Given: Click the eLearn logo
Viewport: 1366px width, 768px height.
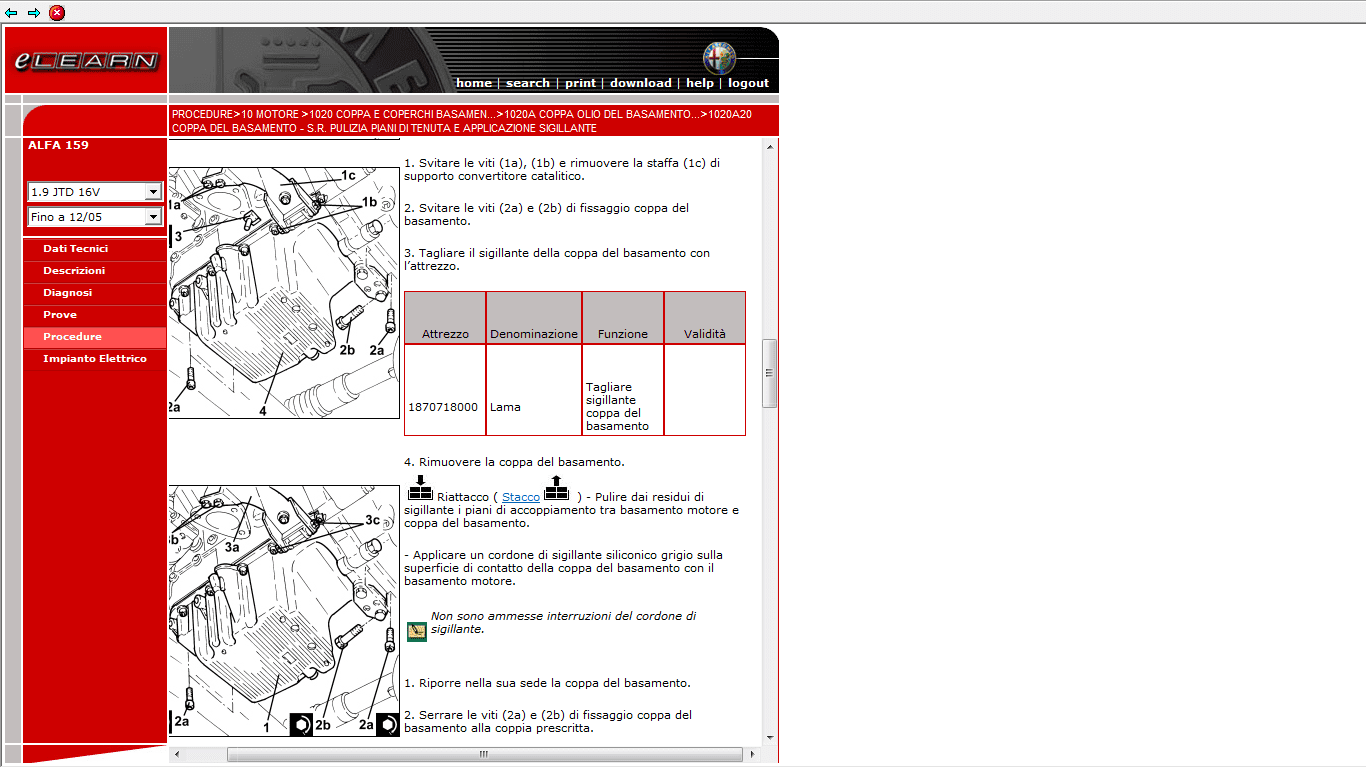Looking at the screenshot, I should tap(86, 61).
